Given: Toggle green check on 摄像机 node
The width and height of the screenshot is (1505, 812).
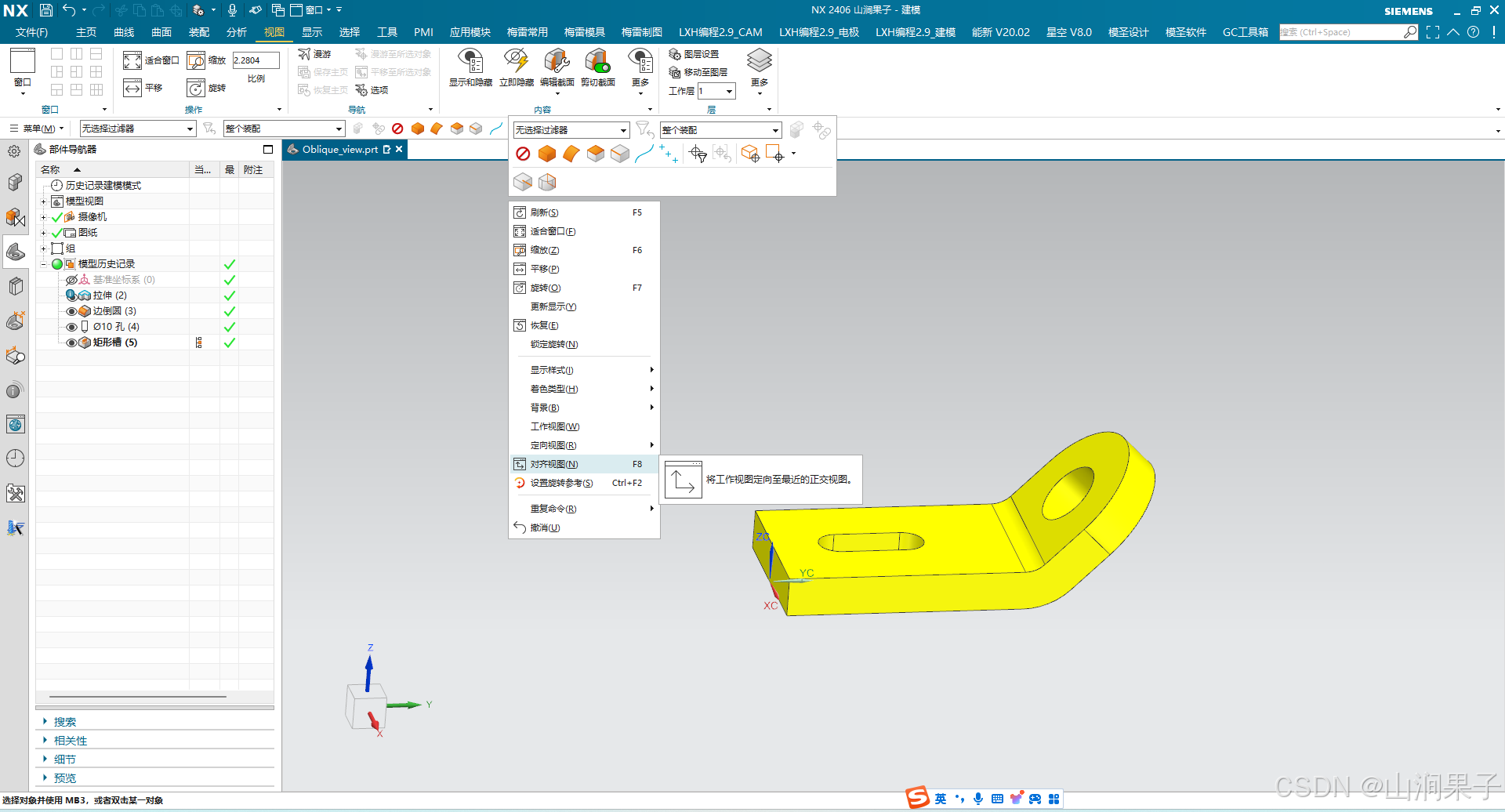Looking at the screenshot, I should pyautogui.click(x=56, y=217).
